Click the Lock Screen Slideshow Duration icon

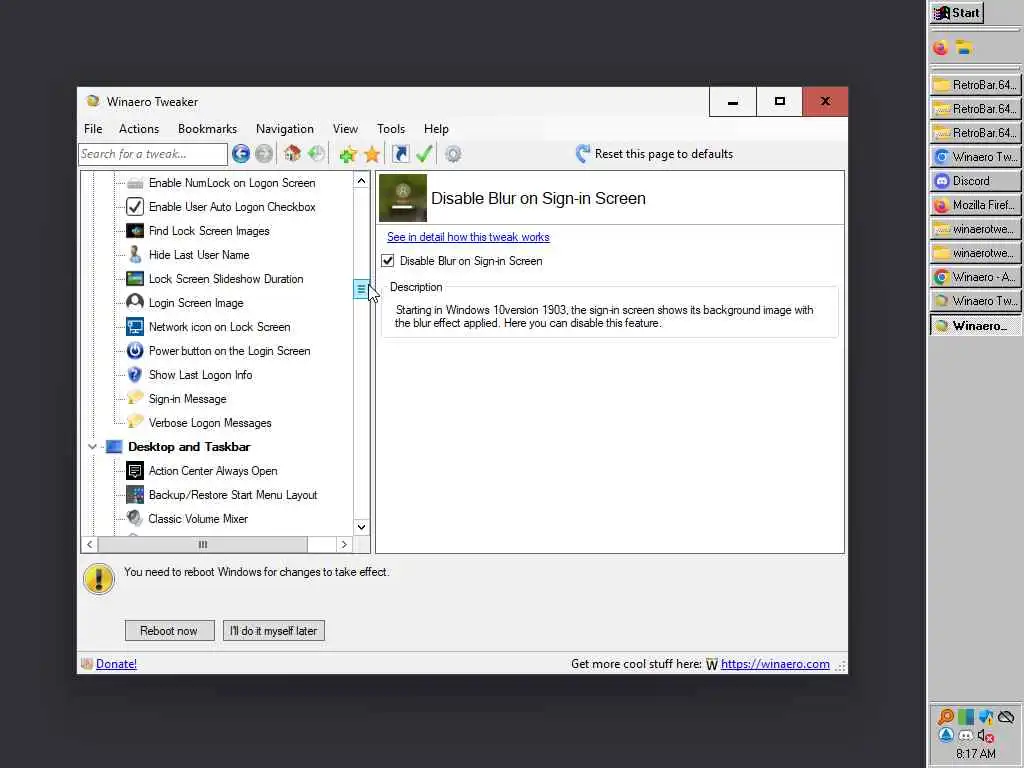[135, 279]
